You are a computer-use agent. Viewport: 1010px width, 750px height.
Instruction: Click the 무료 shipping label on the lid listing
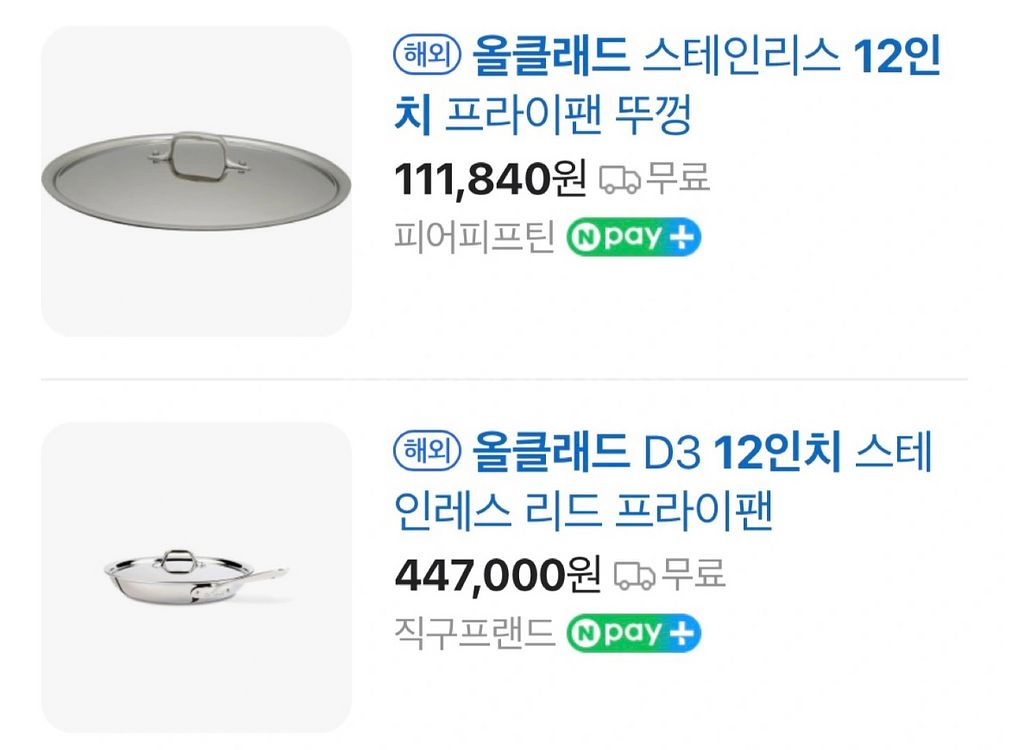coord(678,179)
